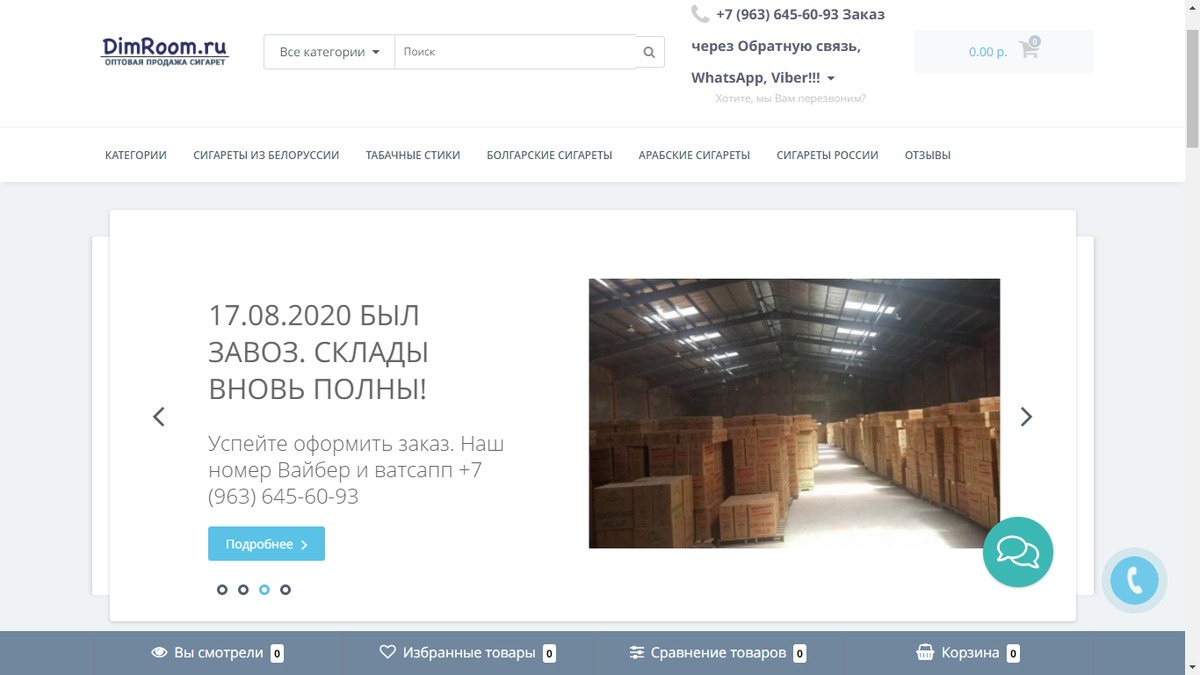Show next slide with right arrow
Viewport: 1200px width, 675px height.
(x=1026, y=417)
